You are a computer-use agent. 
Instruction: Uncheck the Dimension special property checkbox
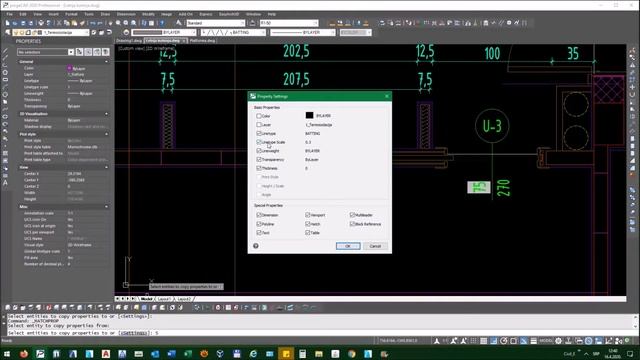pyautogui.click(x=259, y=215)
